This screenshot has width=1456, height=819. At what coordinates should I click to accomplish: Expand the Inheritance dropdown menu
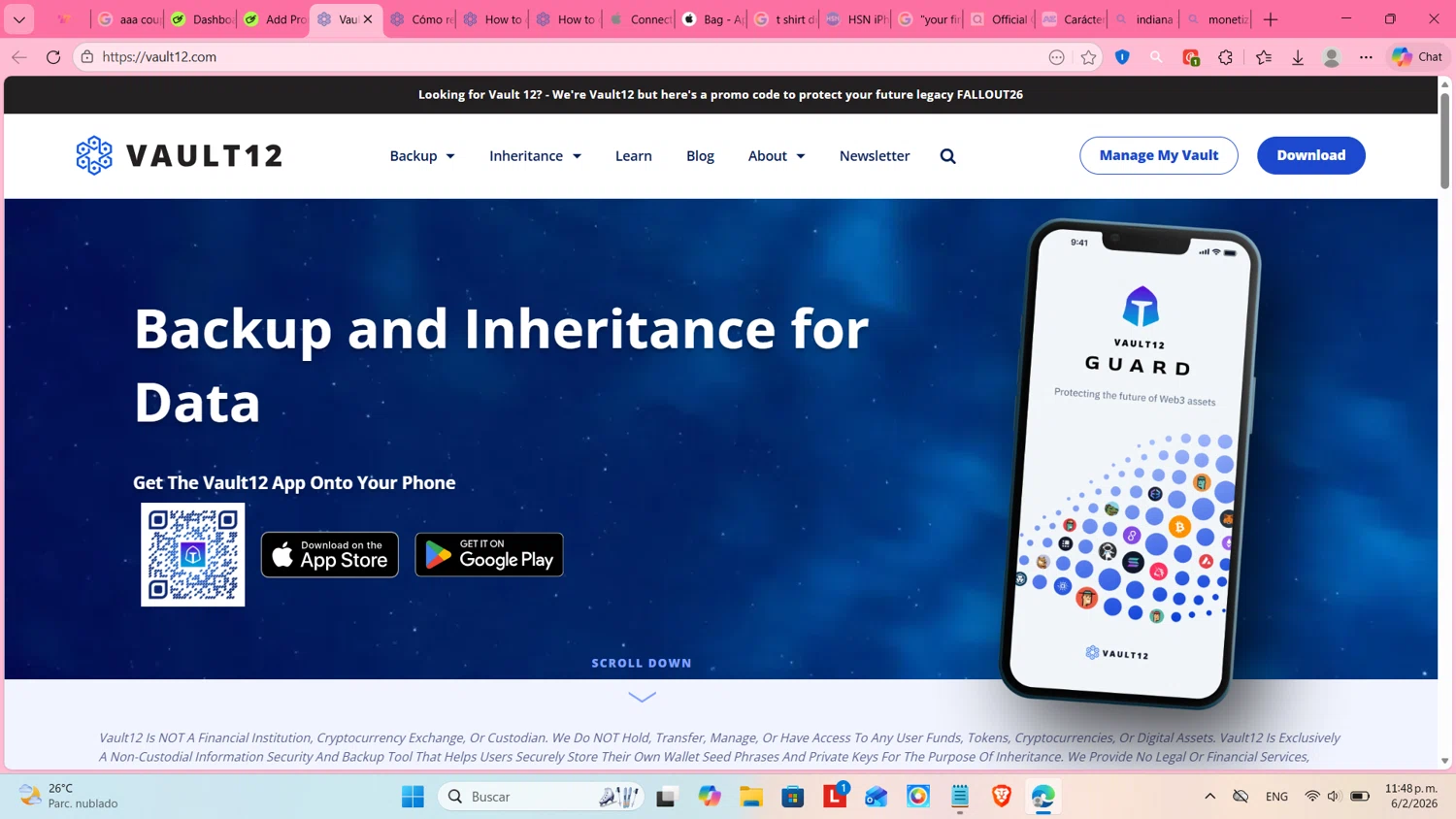click(x=535, y=155)
